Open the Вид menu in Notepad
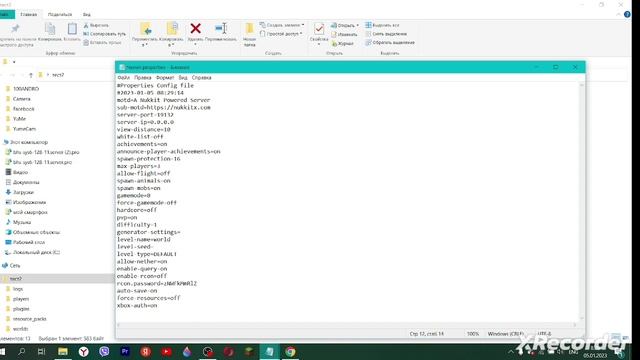 183,78
